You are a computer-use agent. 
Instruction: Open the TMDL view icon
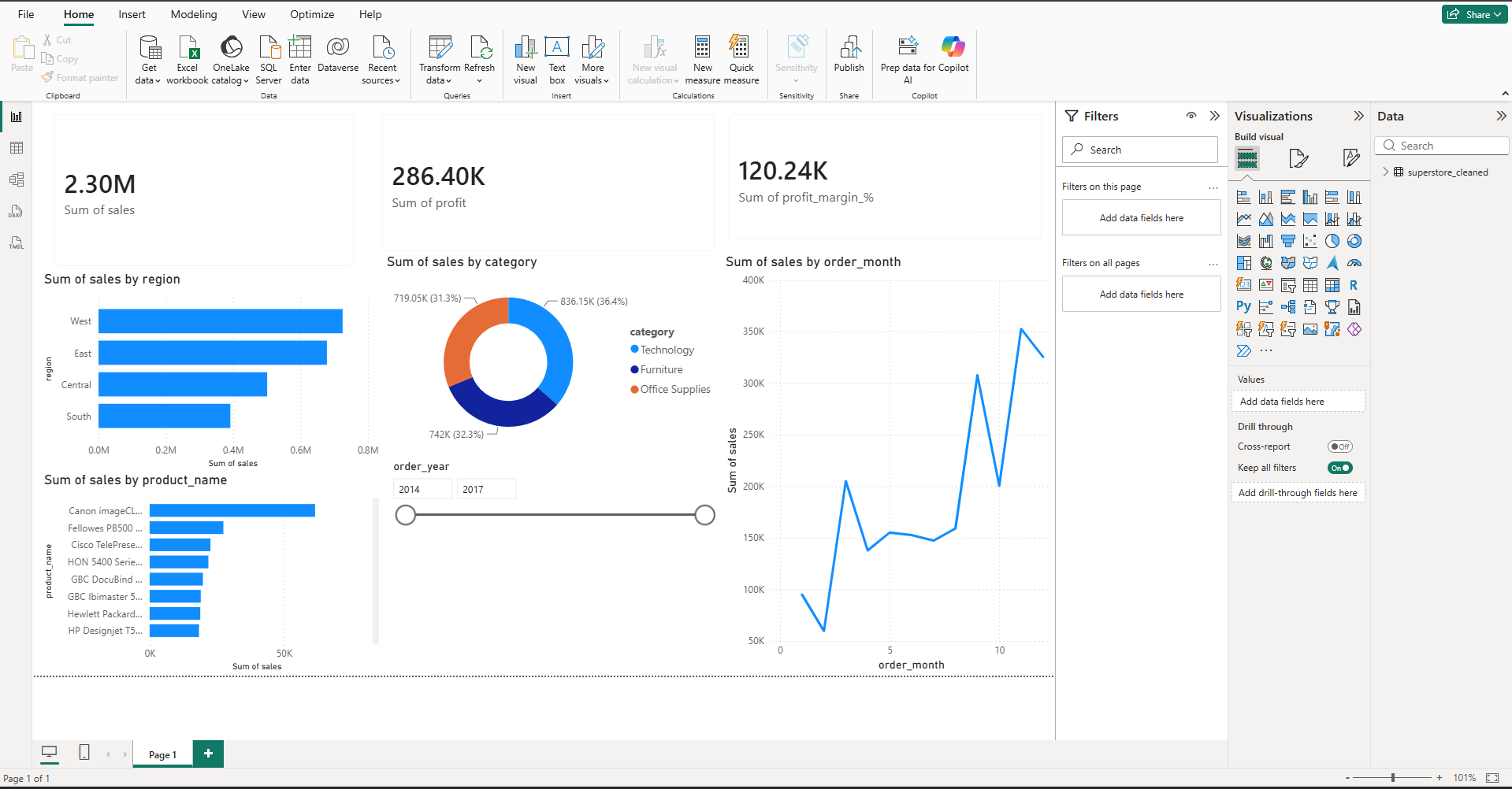17,243
